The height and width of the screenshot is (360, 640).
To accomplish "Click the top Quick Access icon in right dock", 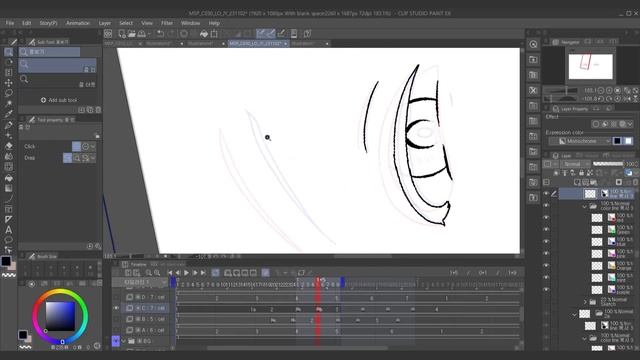I will [x=533, y=44].
